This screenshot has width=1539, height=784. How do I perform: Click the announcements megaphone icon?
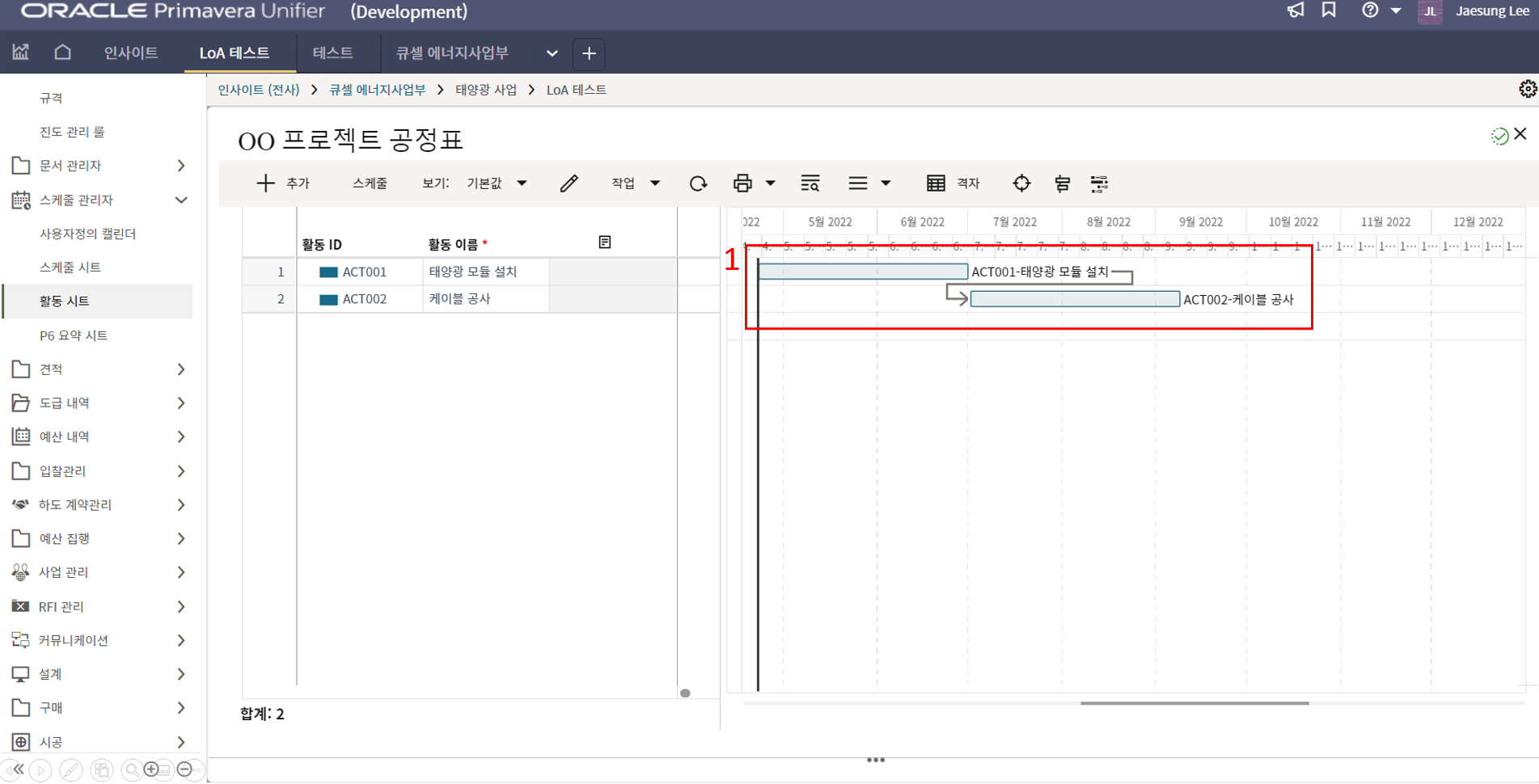1296,11
